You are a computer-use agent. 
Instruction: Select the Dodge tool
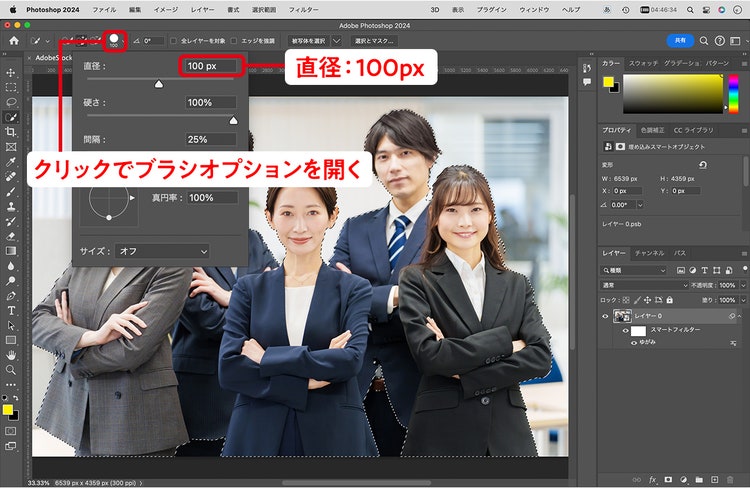[11, 281]
